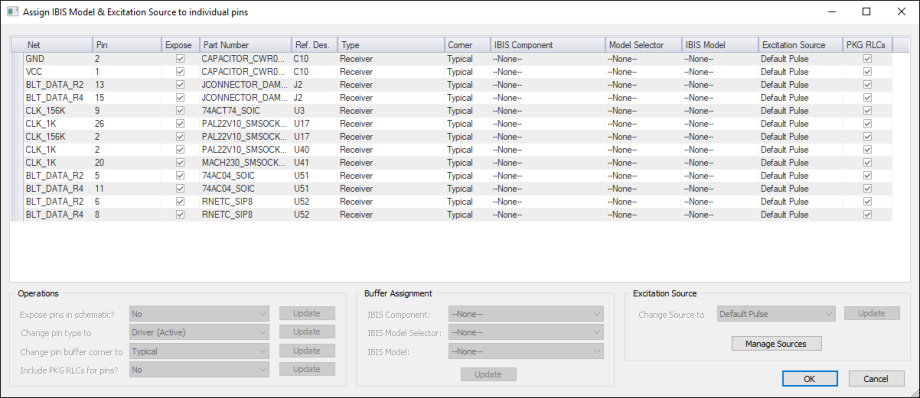Toggle Expose checkbox for MACH230 U41 row
This screenshot has width=920, height=398.
point(180,163)
